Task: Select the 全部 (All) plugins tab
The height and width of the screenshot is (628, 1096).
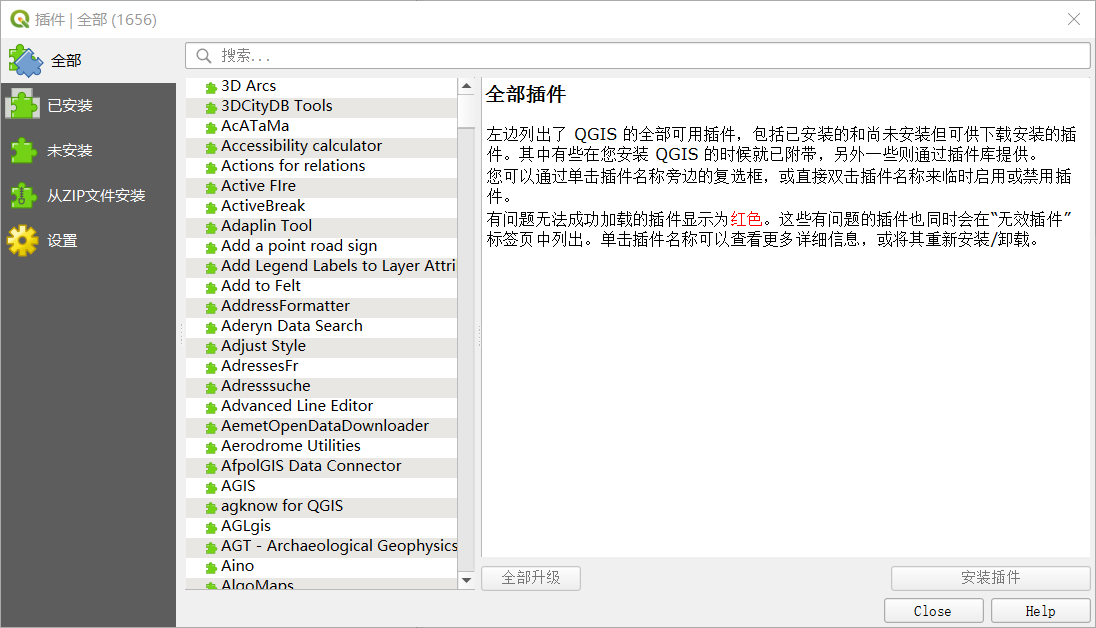Action: [88, 61]
